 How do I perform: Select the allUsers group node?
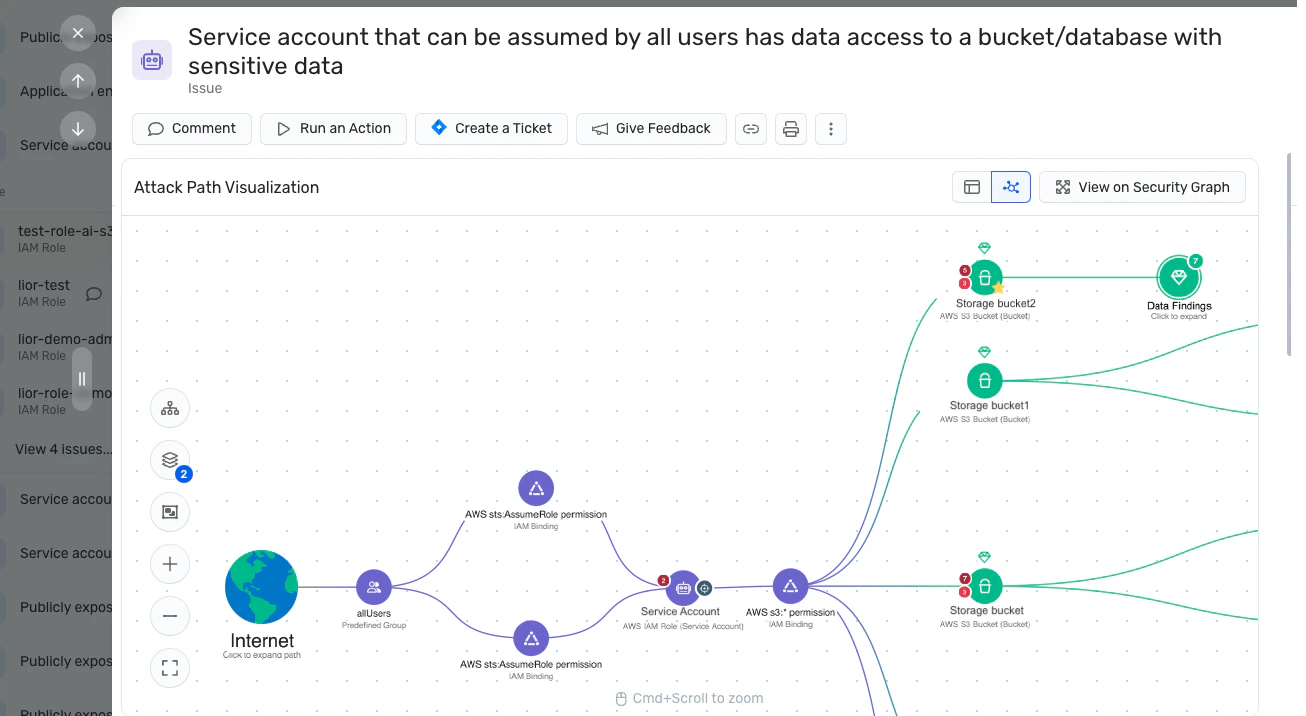374,587
